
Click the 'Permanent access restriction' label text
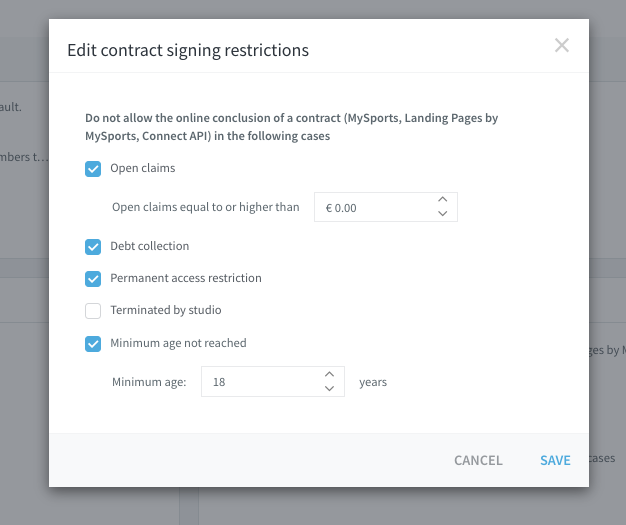point(186,278)
